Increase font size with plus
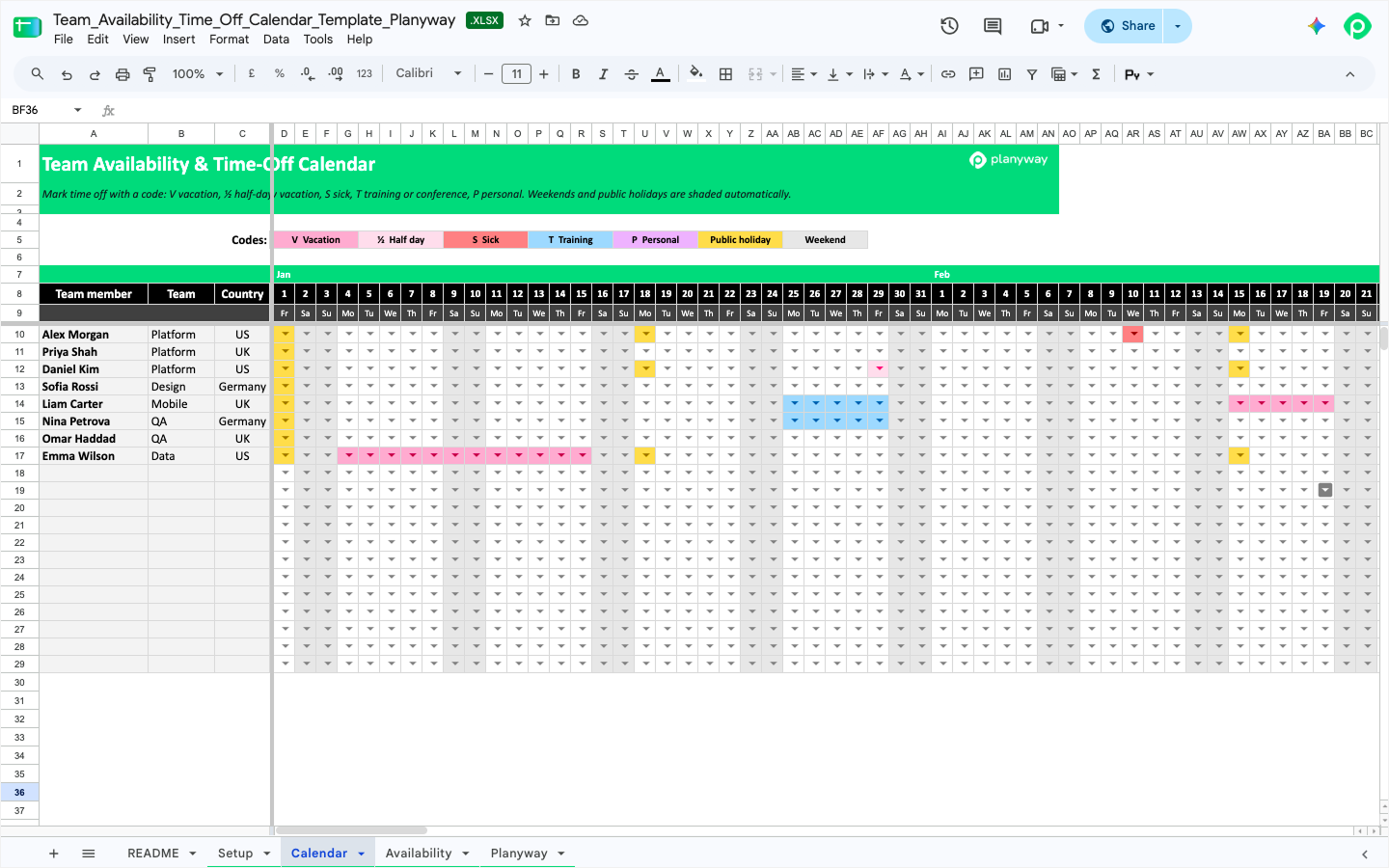 (544, 74)
